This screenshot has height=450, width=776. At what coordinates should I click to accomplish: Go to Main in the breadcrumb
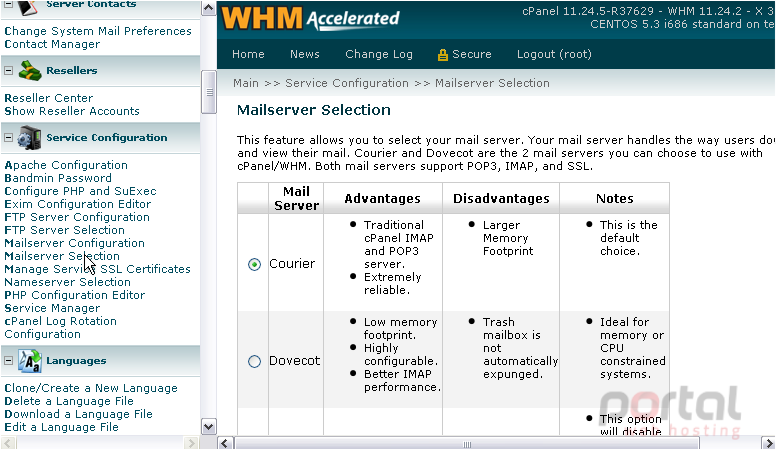(x=246, y=83)
